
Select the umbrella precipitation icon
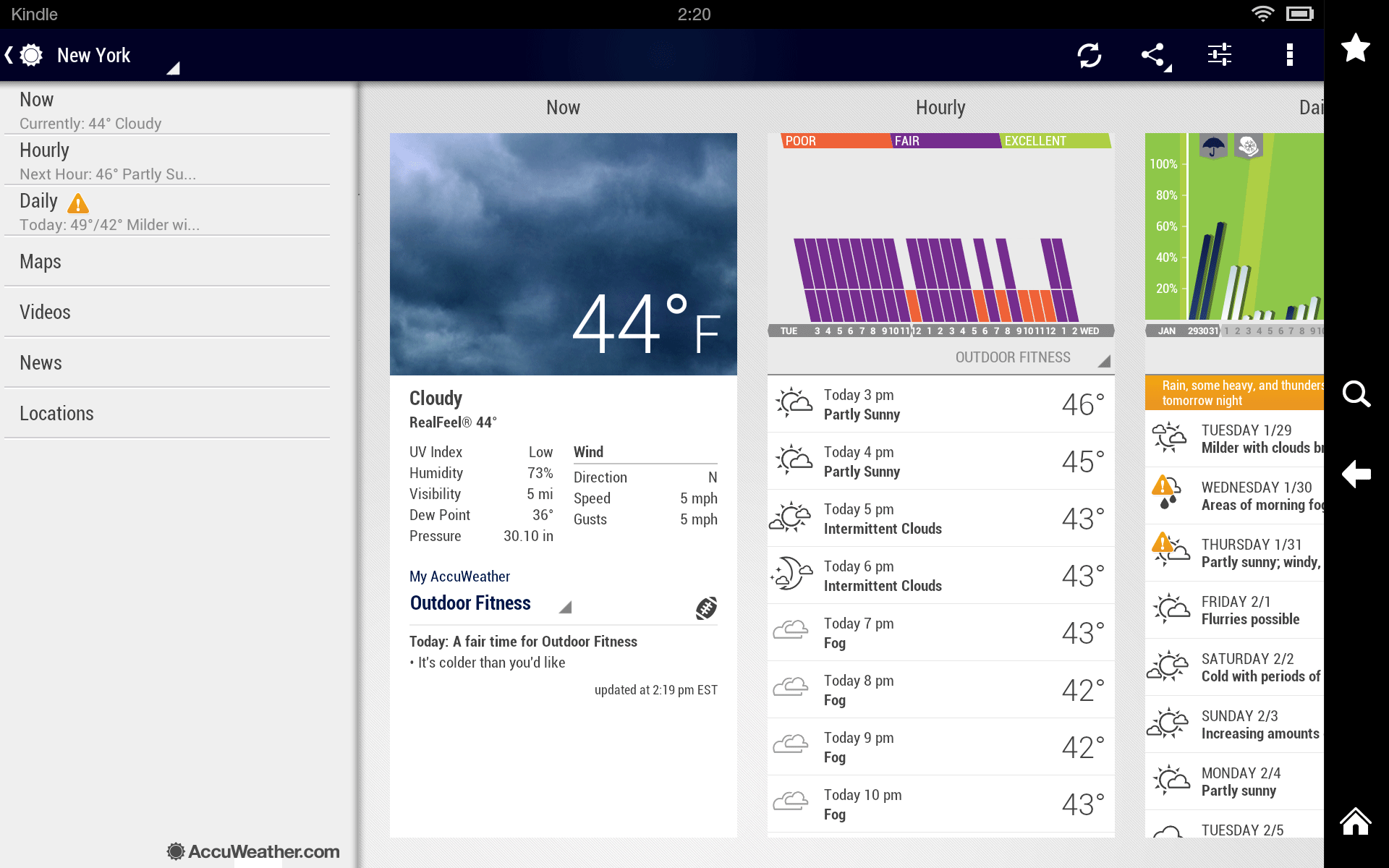(x=1213, y=147)
